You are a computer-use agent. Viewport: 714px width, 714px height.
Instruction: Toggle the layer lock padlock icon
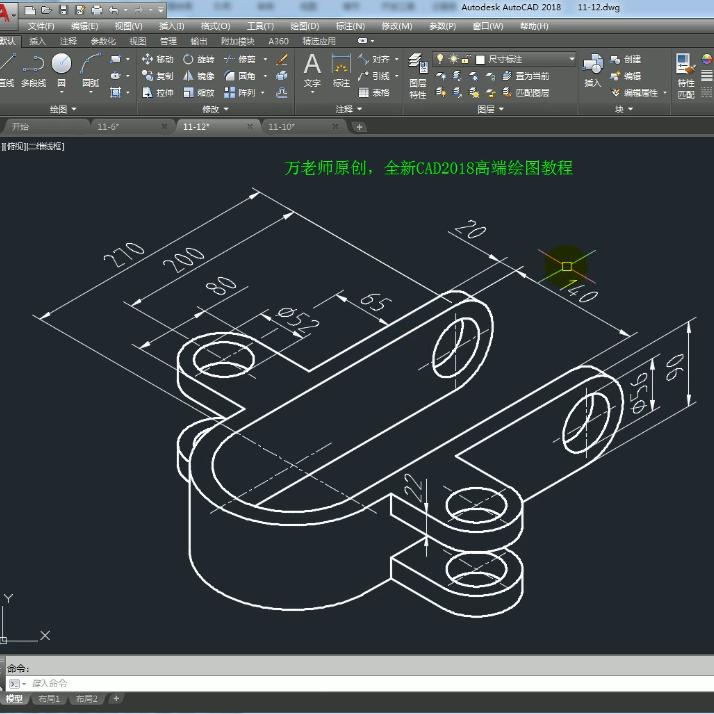pyautogui.click(x=466, y=59)
